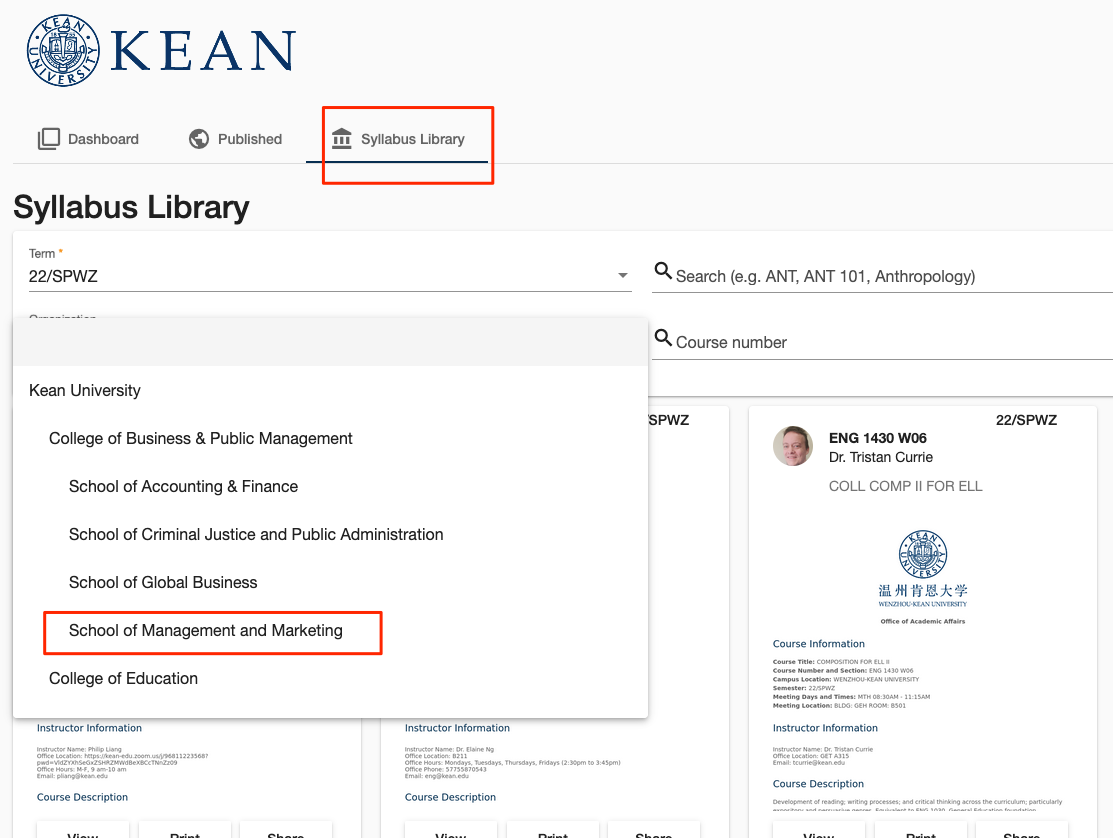Click the KEAN wordmark text

[202, 51]
